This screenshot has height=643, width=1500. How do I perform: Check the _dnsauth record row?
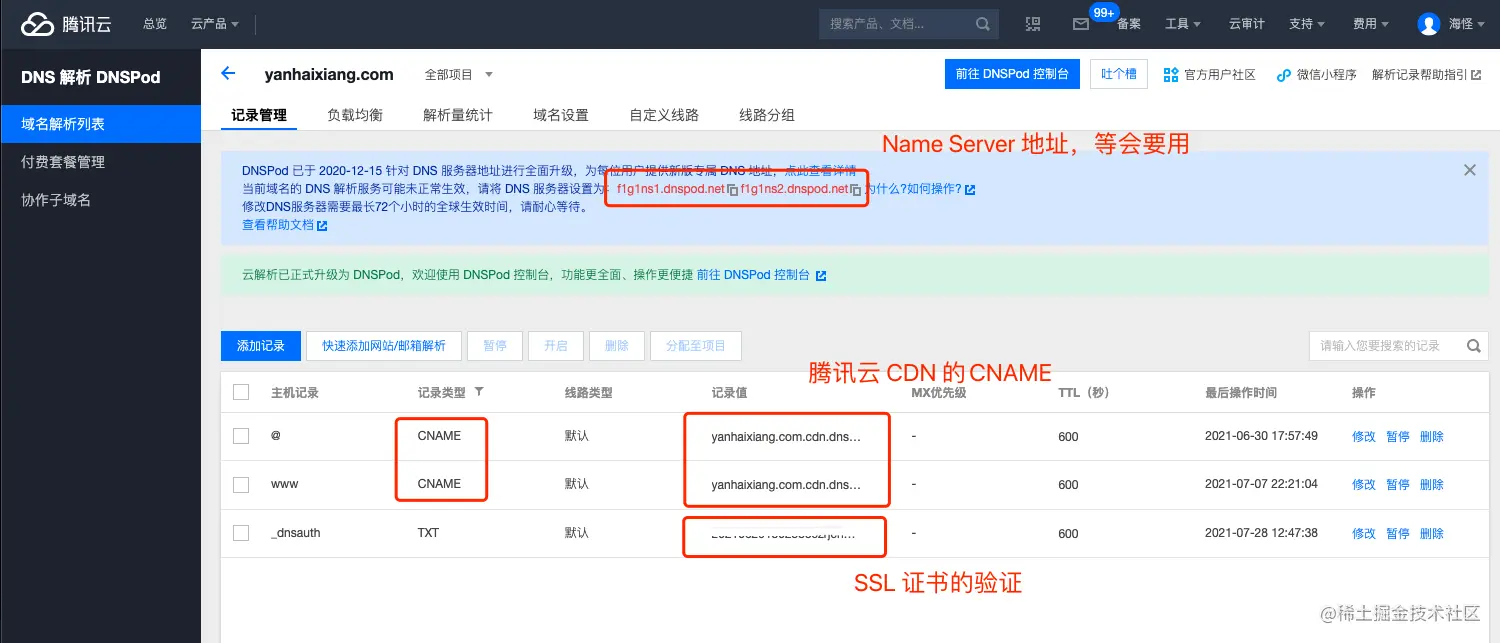(241, 533)
